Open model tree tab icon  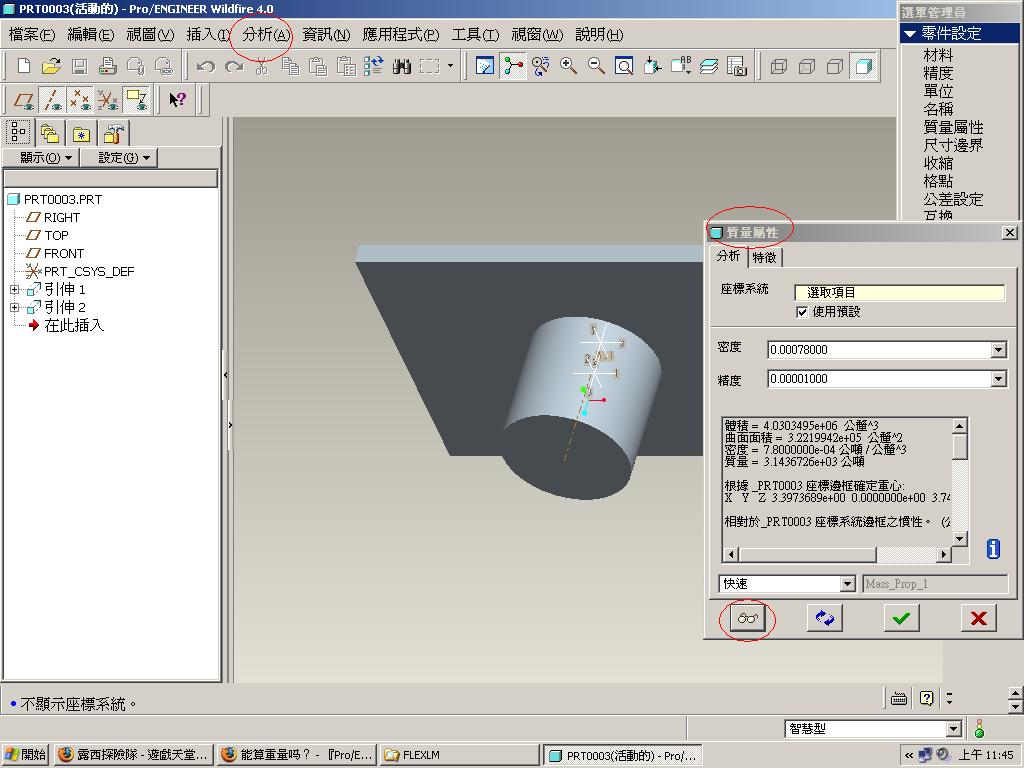click(x=19, y=133)
